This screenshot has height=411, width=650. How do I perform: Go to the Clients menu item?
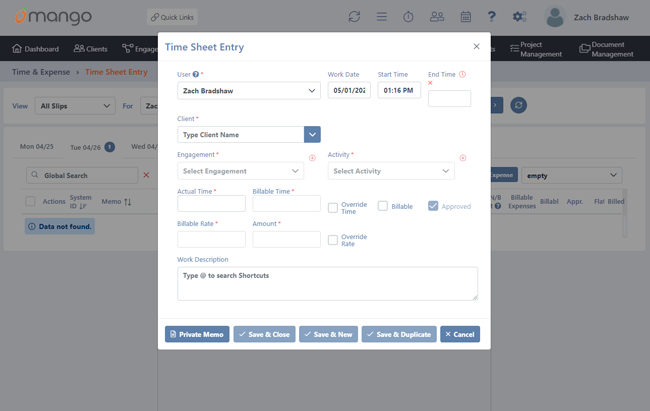click(x=90, y=48)
